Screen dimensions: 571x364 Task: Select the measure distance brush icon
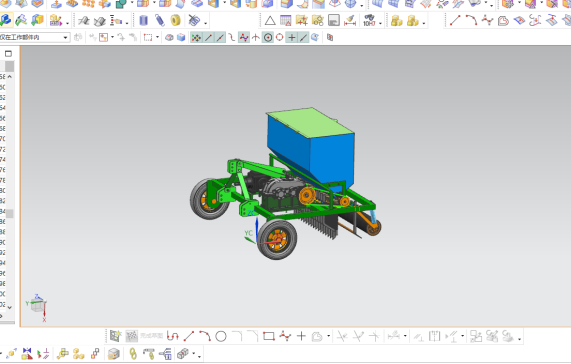click(x=350, y=20)
